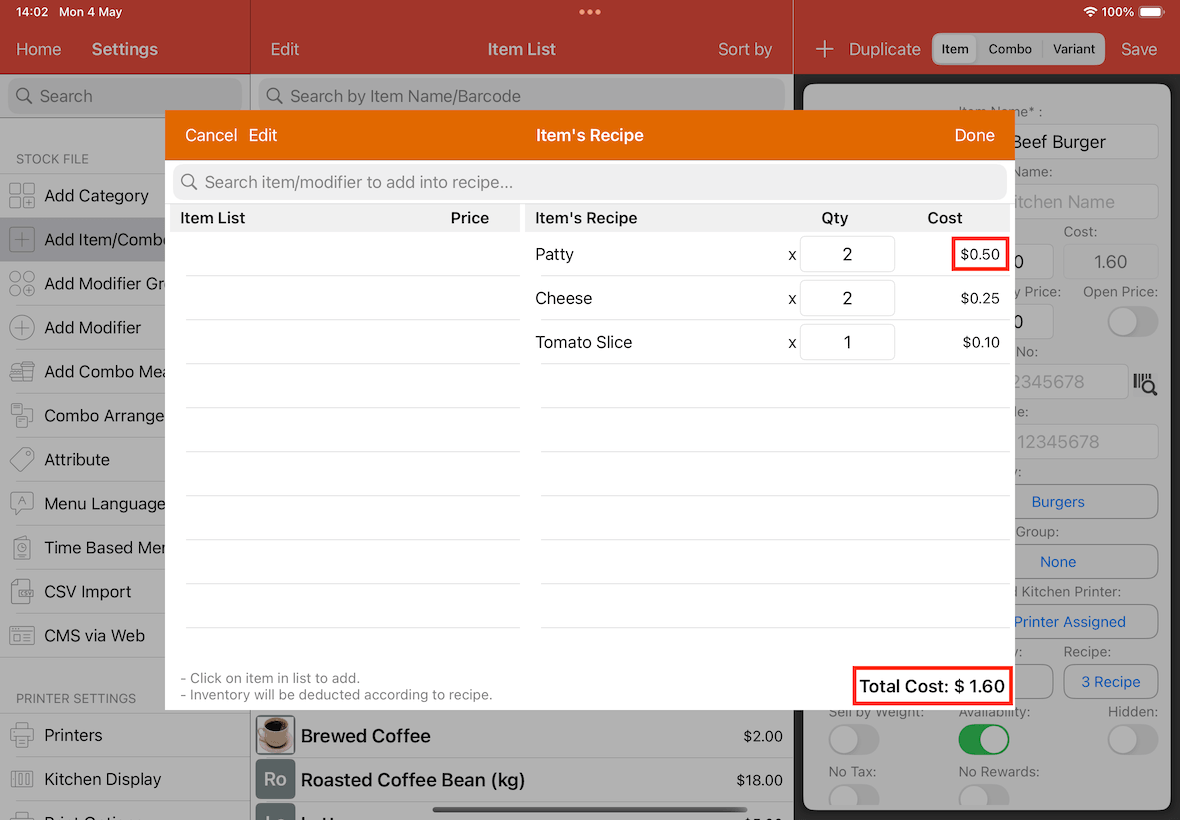1180x820 pixels.
Task: Open the Burgers category selector
Action: (x=1086, y=502)
